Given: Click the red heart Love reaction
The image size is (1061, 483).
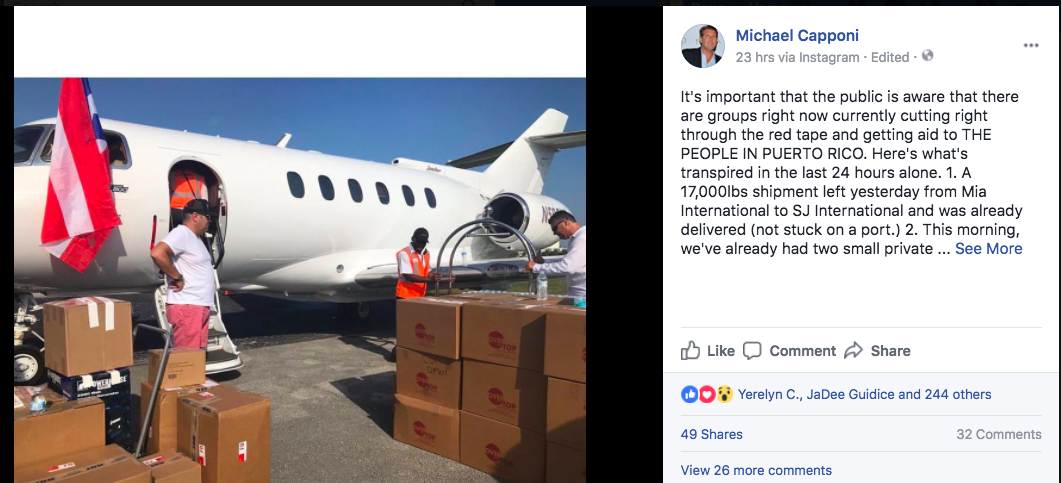Looking at the screenshot, I should coord(704,394).
